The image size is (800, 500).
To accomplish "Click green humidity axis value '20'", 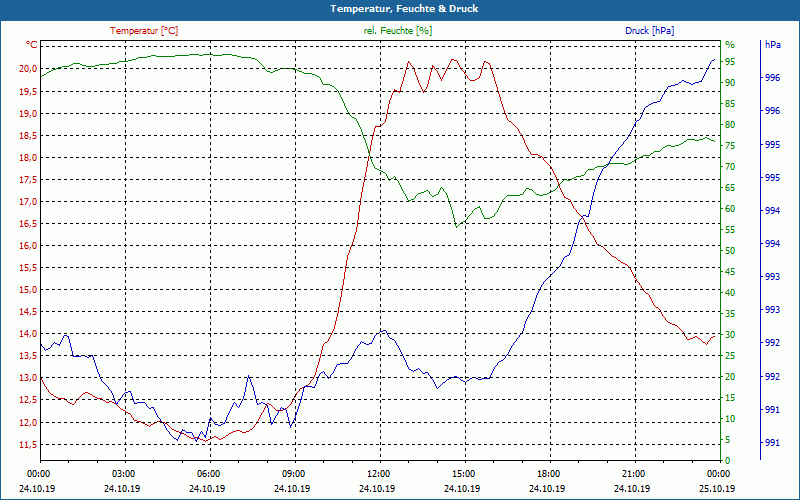I will pos(730,377).
